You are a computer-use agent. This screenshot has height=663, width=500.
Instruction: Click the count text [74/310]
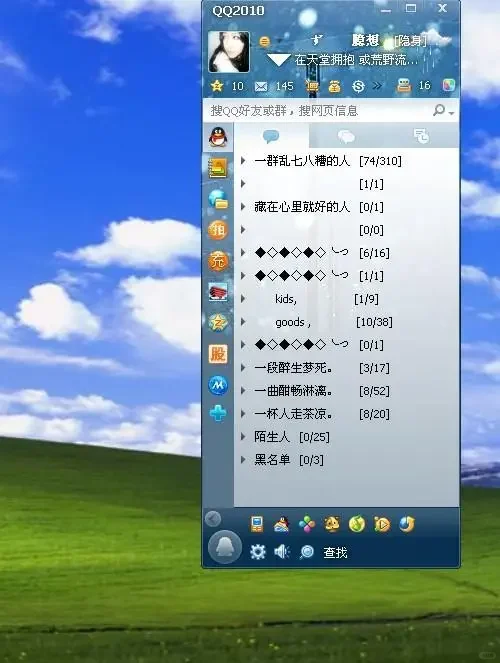click(380, 161)
